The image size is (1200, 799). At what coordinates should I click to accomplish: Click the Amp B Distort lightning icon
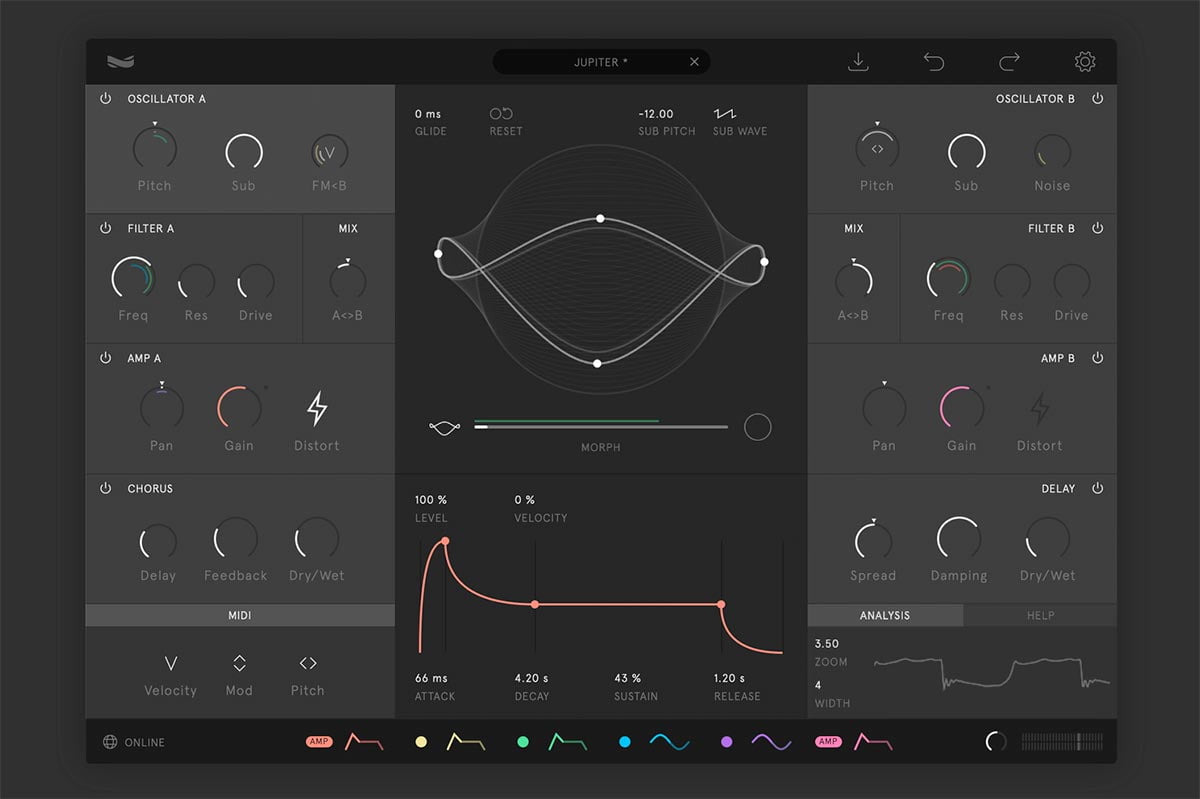tap(1040, 408)
